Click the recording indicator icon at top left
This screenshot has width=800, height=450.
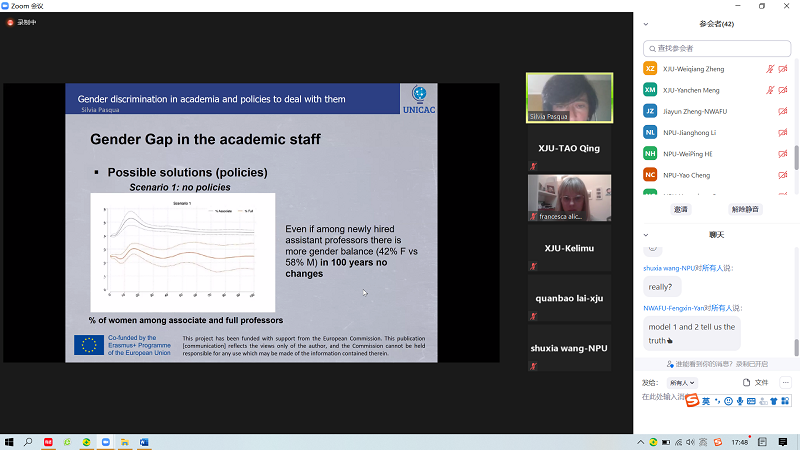11,22
